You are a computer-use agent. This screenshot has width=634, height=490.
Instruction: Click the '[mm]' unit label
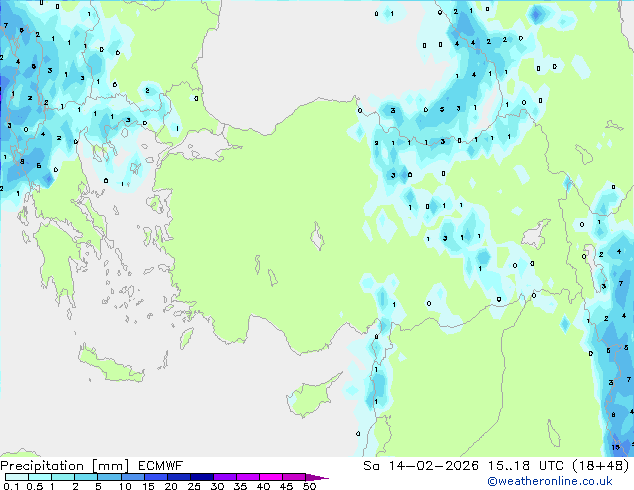110,466
